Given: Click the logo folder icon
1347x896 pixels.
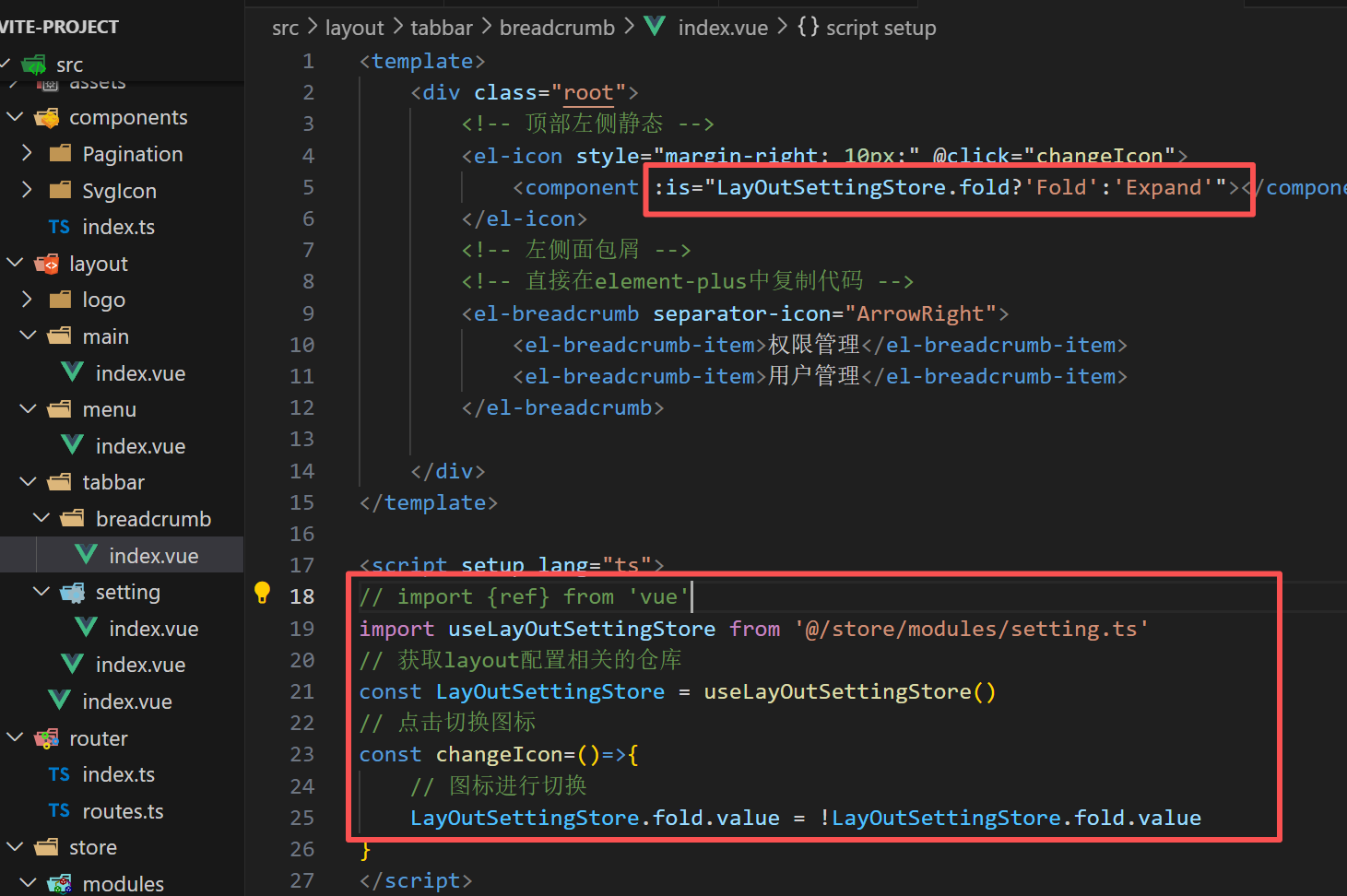Looking at the screenshot, I should [x=60, y=300].
